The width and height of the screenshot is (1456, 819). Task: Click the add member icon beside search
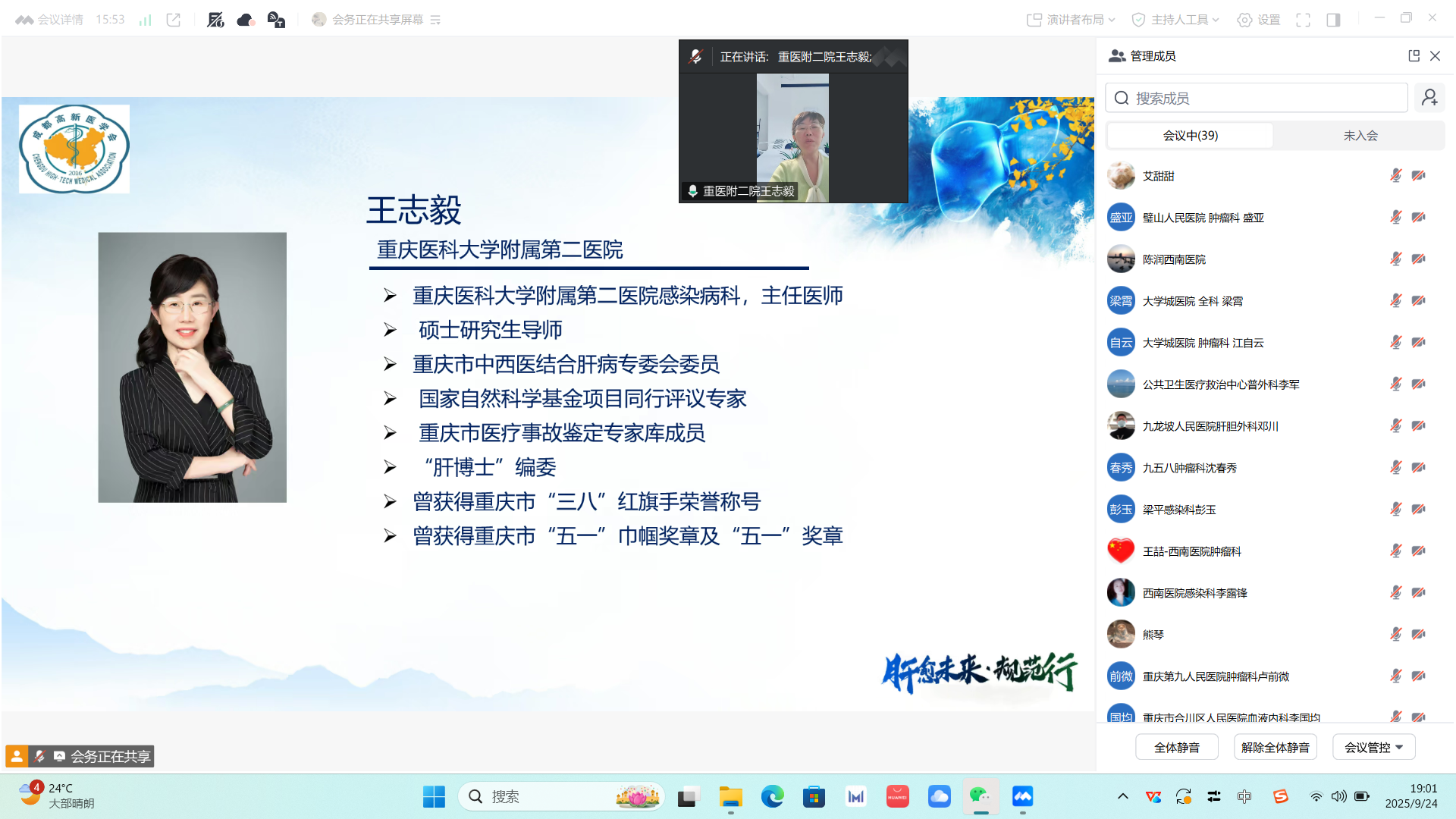1429,97
